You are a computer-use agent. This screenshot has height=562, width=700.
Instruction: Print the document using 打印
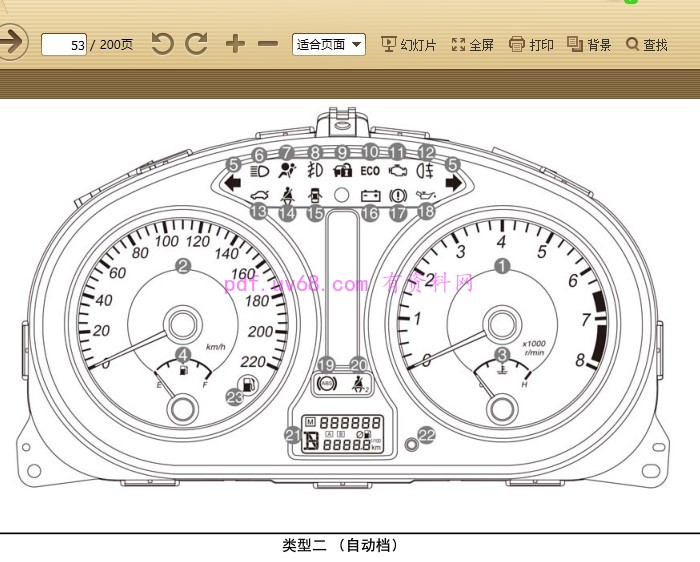531,44
